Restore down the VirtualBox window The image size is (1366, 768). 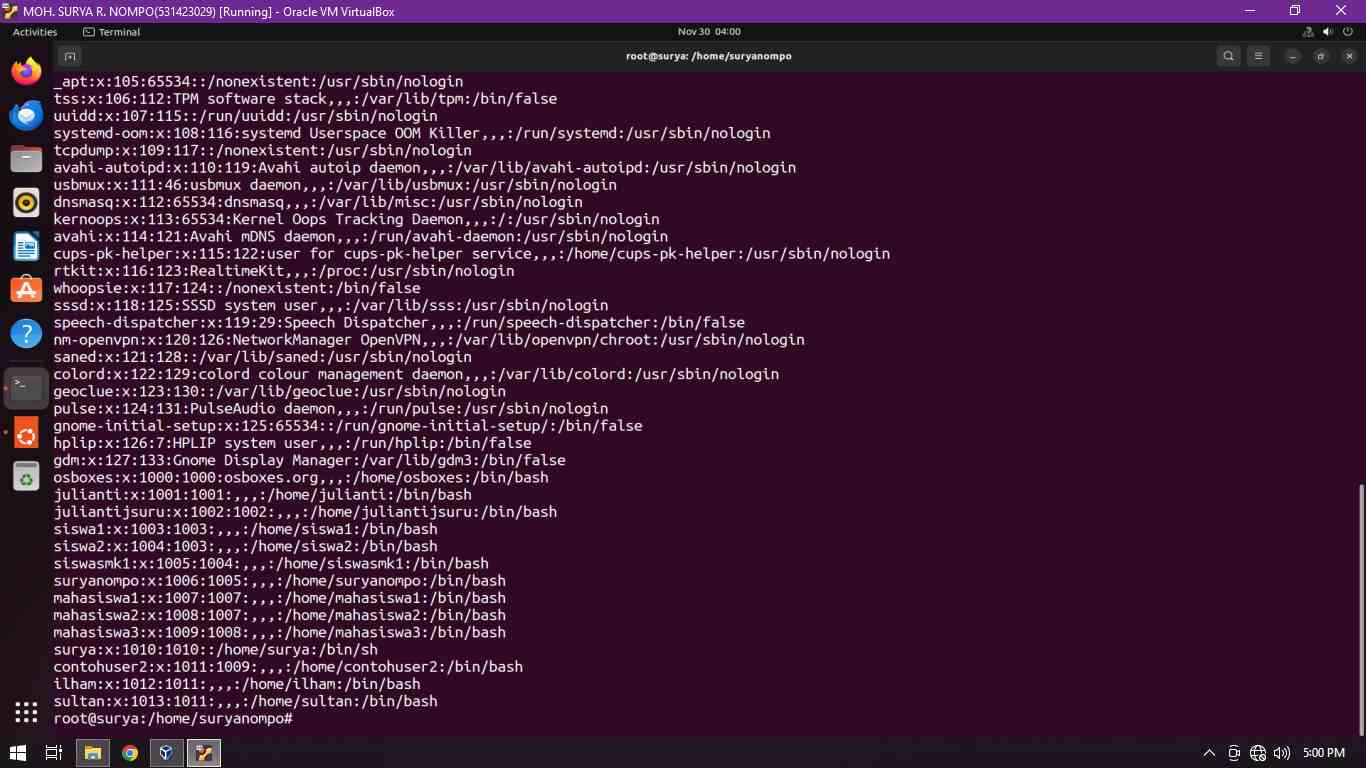coord(1295,11)
